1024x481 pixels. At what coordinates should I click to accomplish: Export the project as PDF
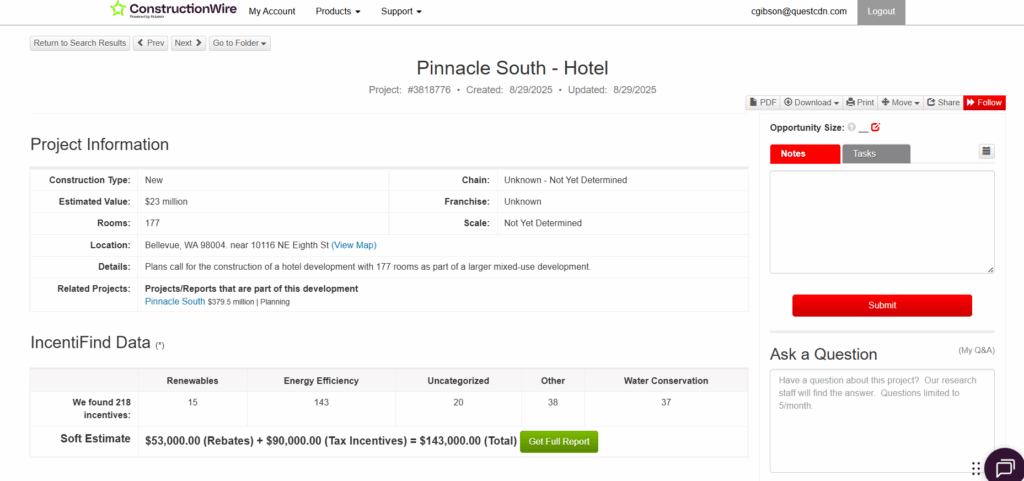point(762,102)
